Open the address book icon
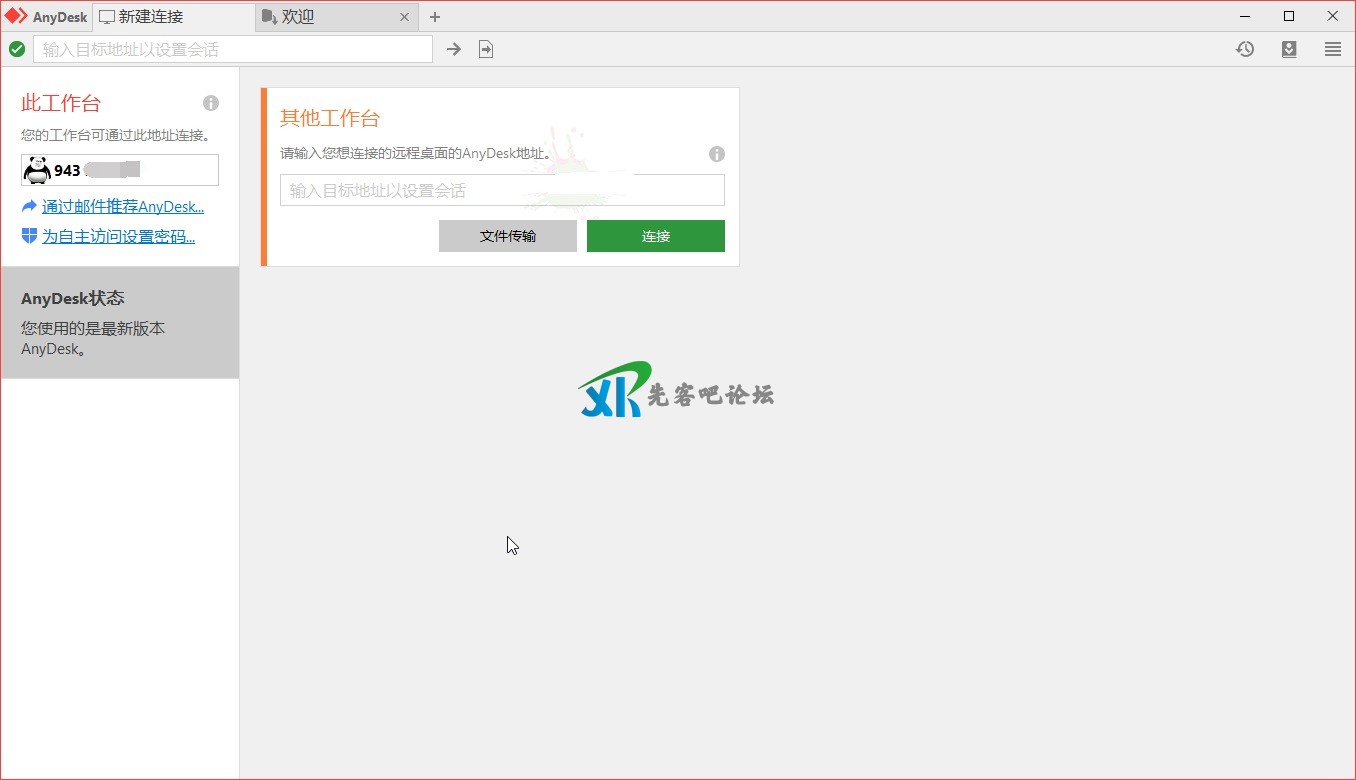This screenshot has width=1356, height=780. click(x=1289, y=48)
